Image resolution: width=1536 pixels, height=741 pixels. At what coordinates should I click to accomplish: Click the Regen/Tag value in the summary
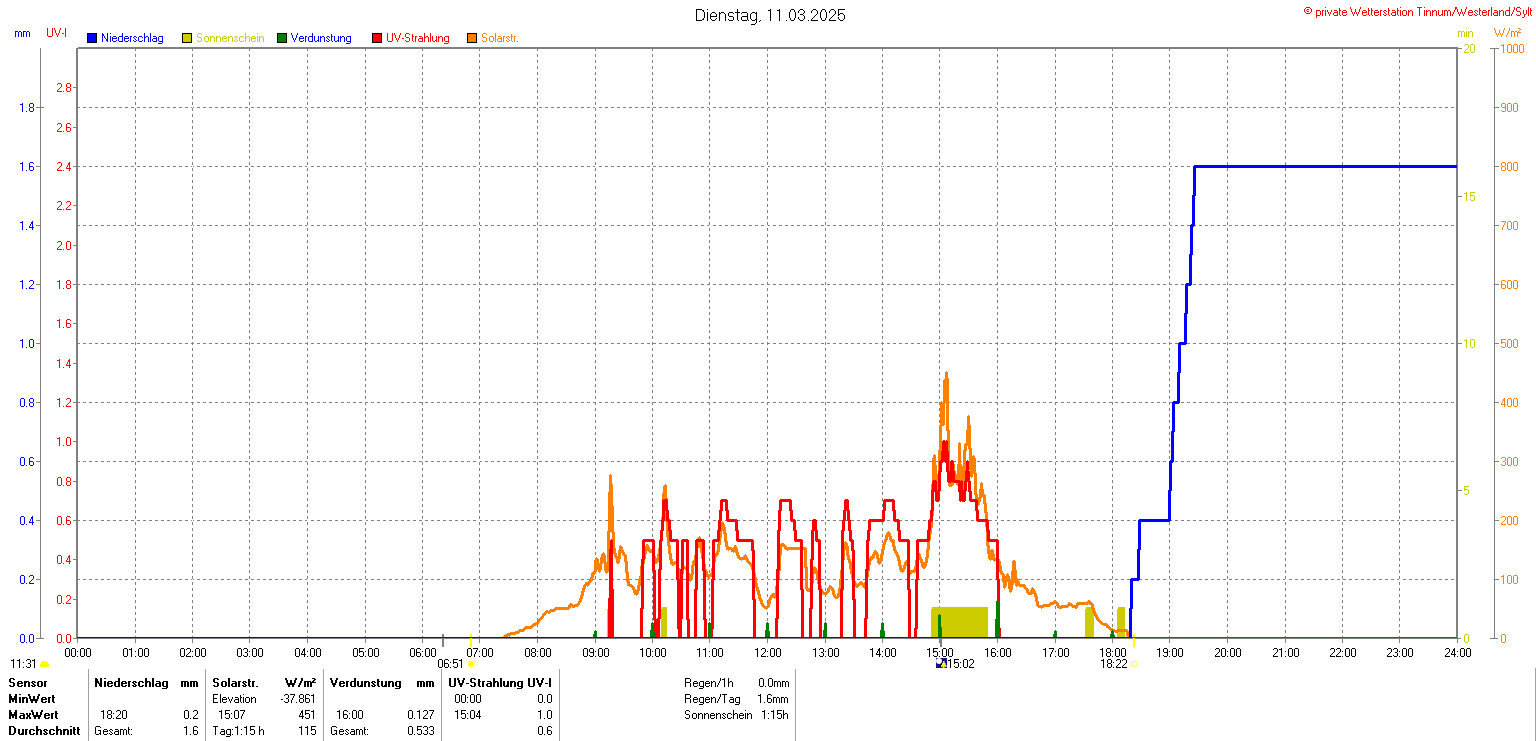[773, 699]
